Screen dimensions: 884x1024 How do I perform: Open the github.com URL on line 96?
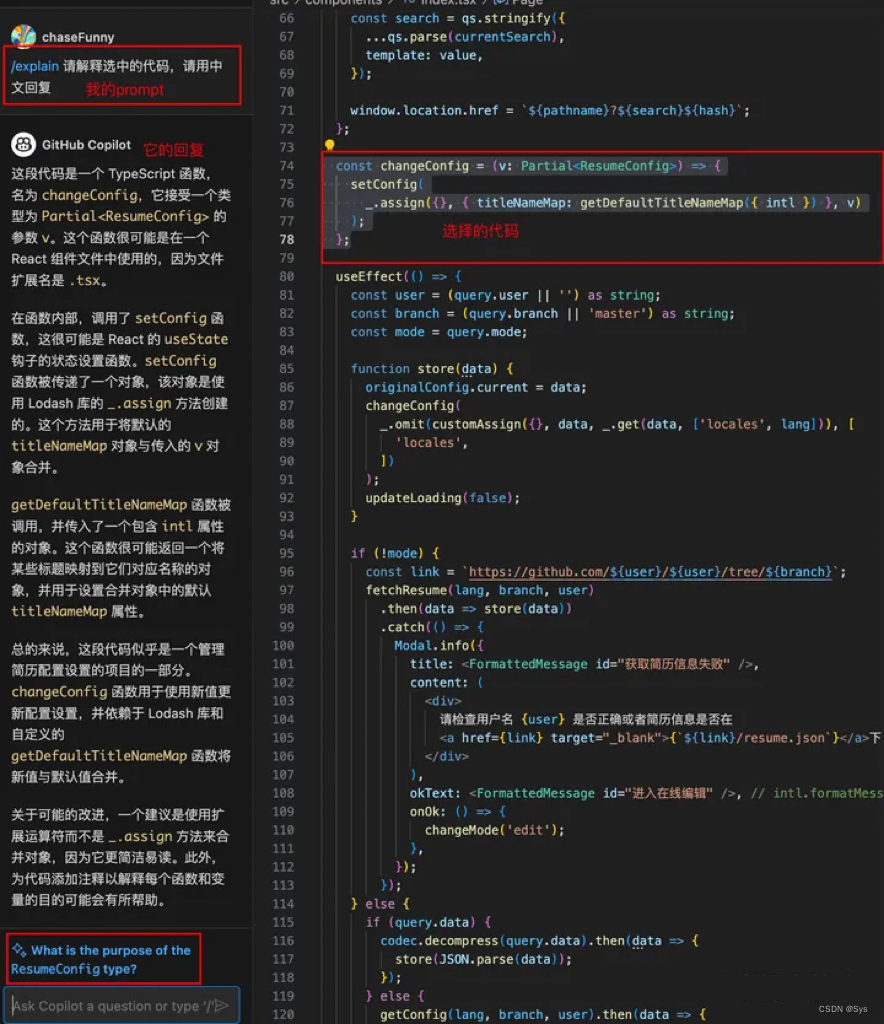(650, 572)
